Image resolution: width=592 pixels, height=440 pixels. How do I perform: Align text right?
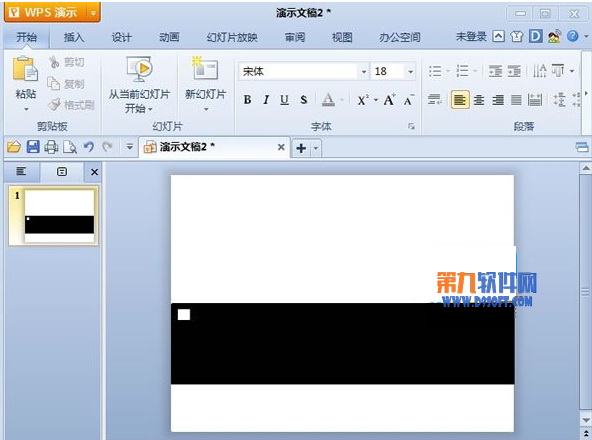coord(498,100)
